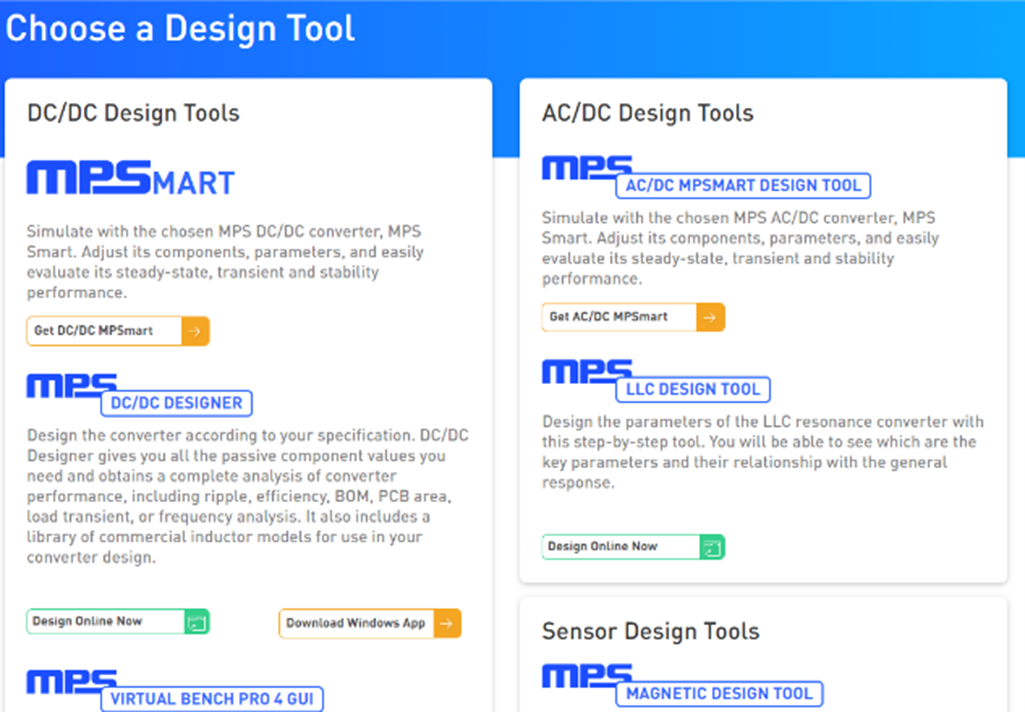Click the DC/DC Design Tools heading
This screenshot has height=712, width=1025.
click(x=133, y=113)
